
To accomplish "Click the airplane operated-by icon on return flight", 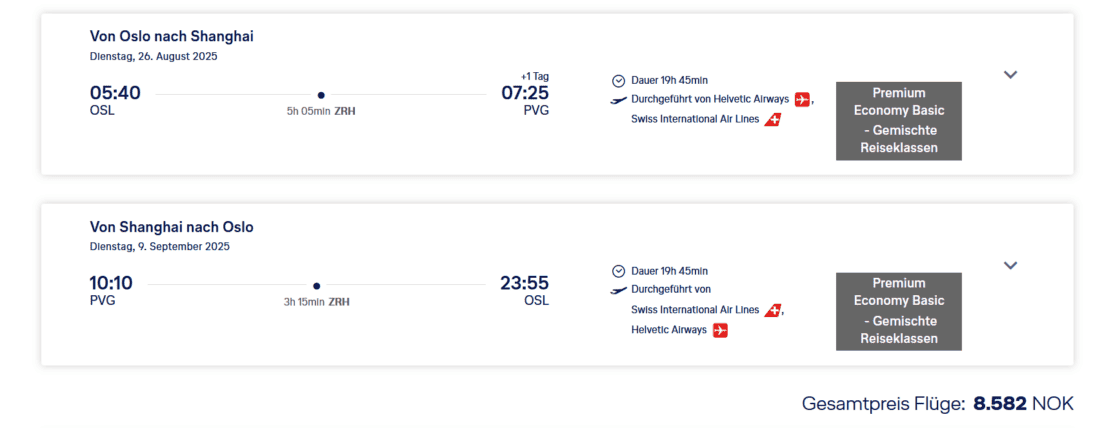I will [x=619, y=290].
